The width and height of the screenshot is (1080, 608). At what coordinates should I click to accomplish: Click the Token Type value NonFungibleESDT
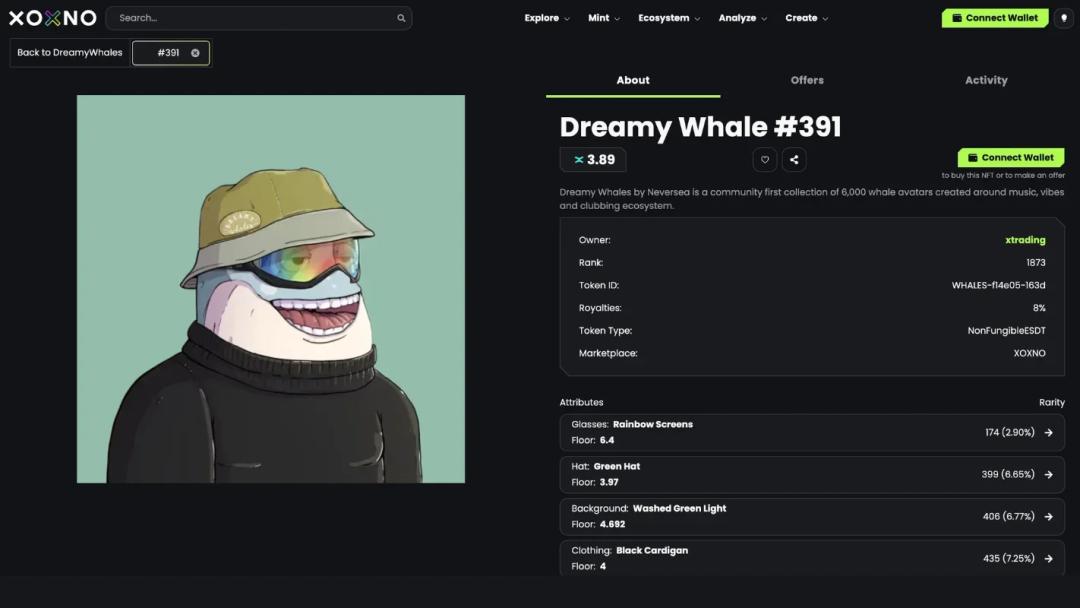pos(1006,331)
